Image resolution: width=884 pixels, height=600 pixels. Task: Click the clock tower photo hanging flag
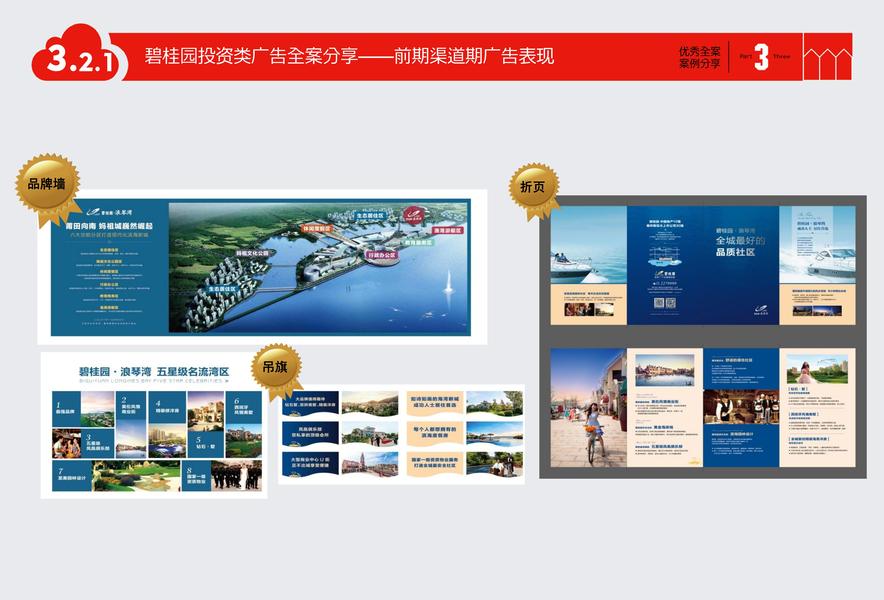(x=370, y=464)
